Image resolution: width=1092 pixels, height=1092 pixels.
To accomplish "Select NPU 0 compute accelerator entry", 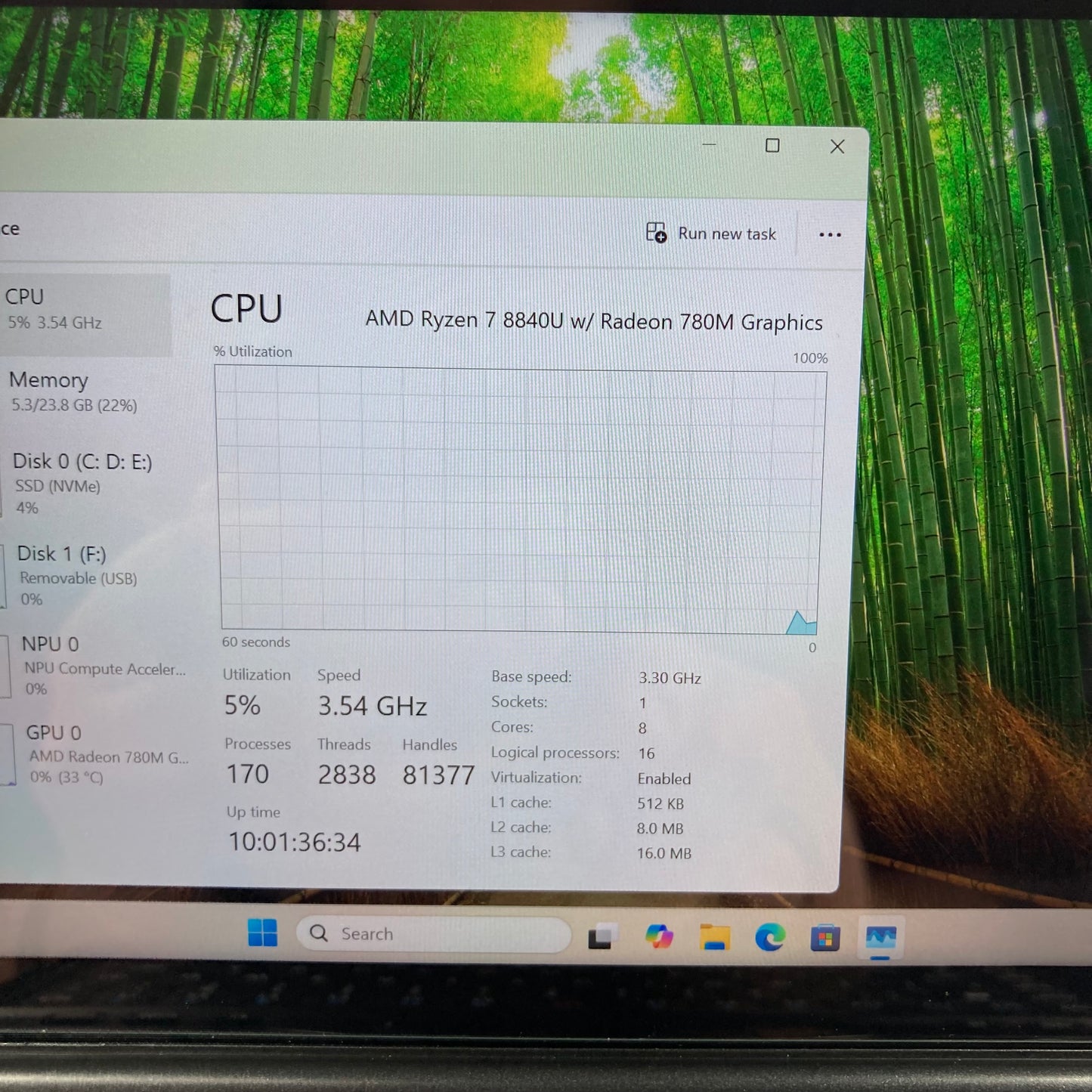I will tap(94, 666).
